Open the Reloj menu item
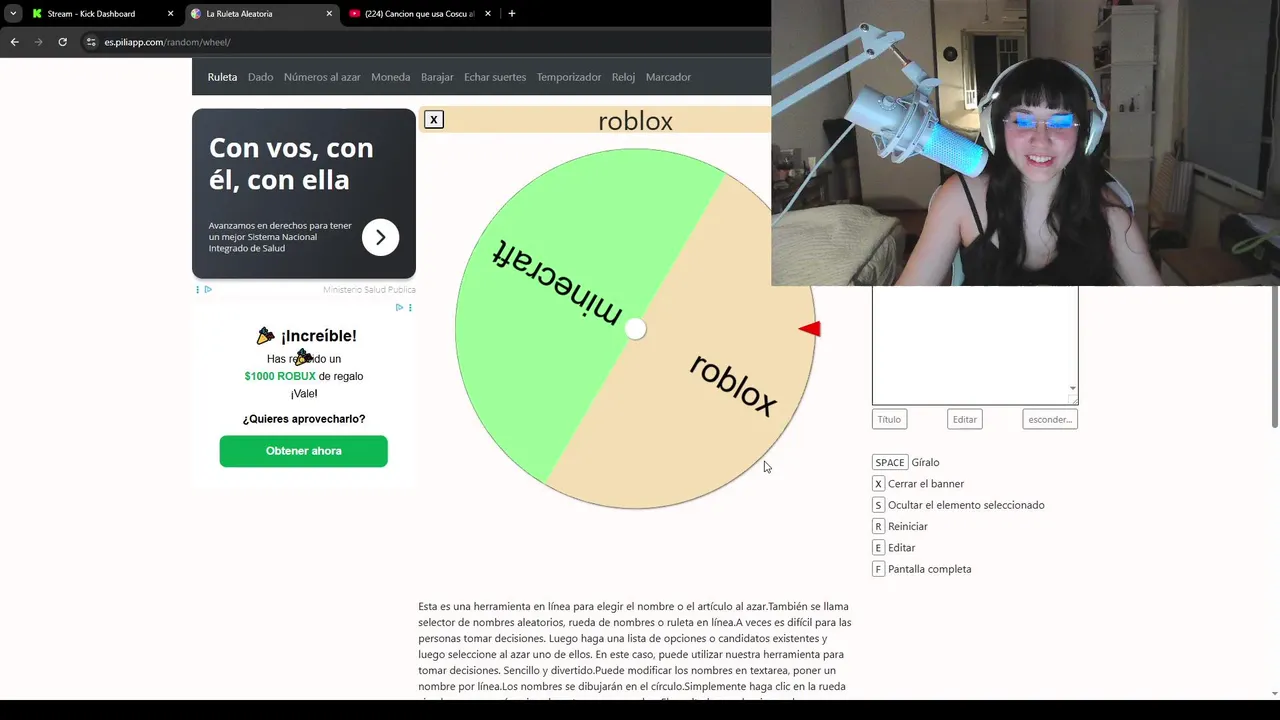Screen dimensions: 1280x720 pos(623,77)
